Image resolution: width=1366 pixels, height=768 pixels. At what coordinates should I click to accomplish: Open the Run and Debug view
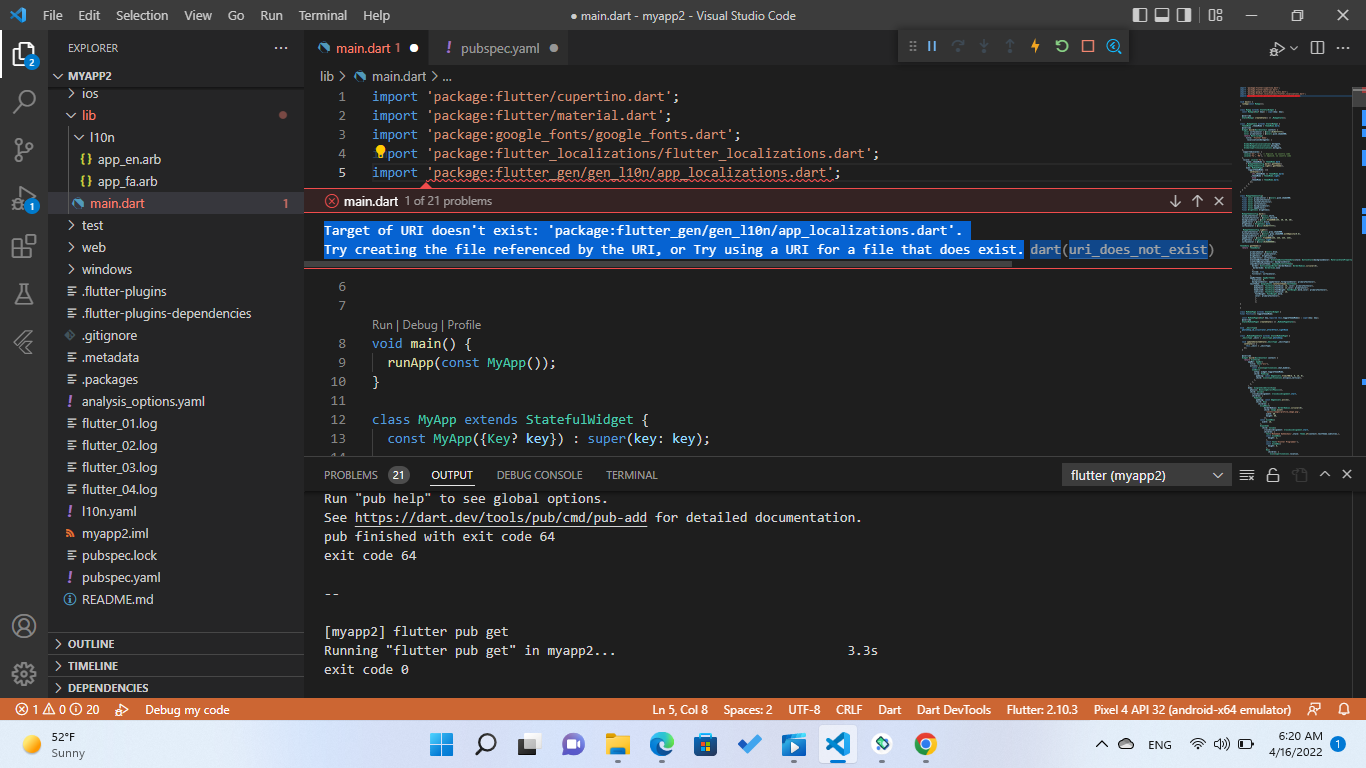24,198
